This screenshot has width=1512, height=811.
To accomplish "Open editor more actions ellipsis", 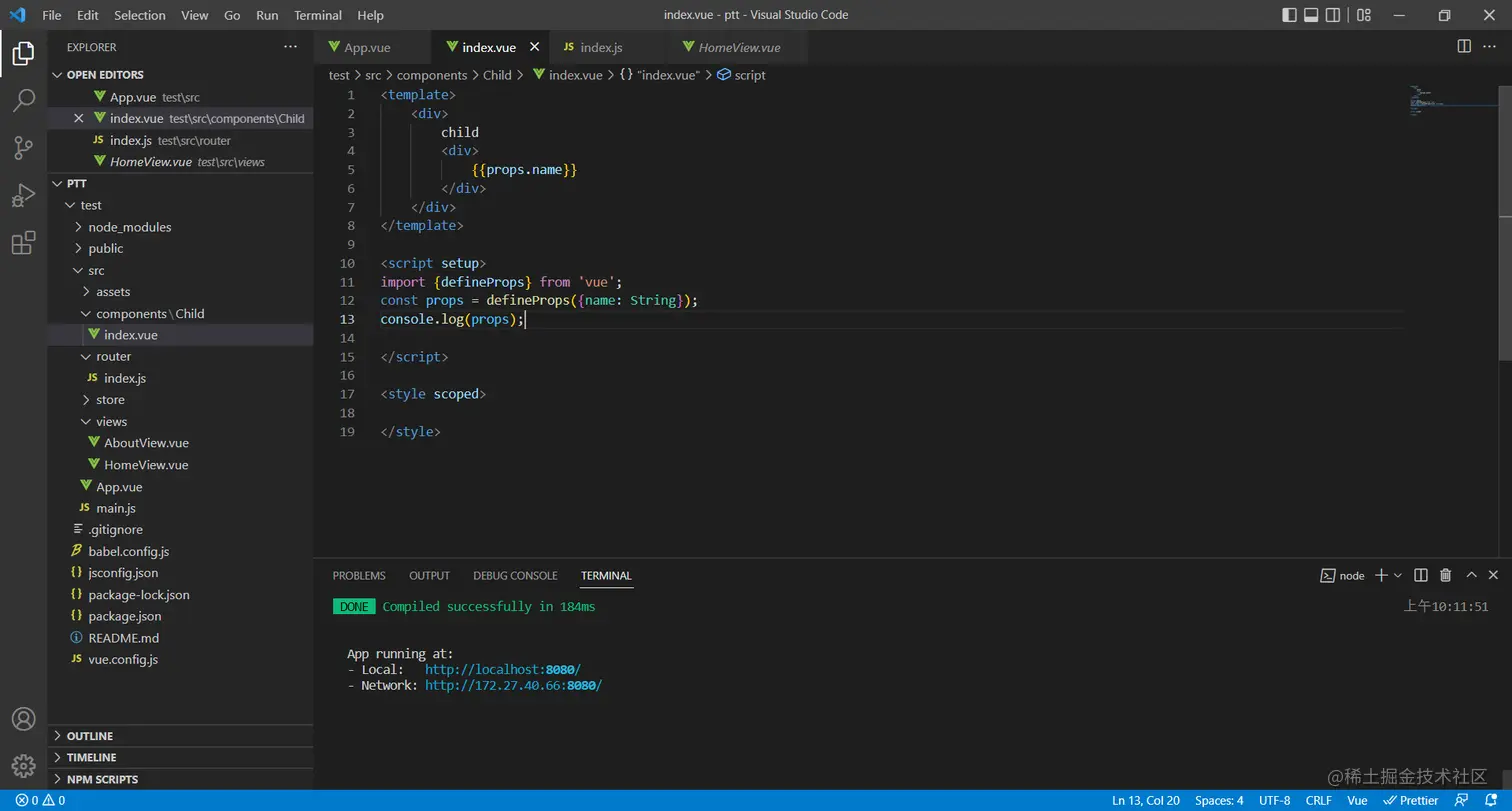I will (1491, 46).
